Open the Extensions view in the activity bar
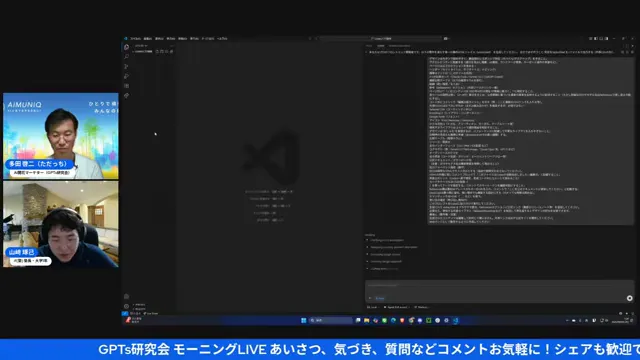This screenshot has width=640, height=360. click(127, 86)
